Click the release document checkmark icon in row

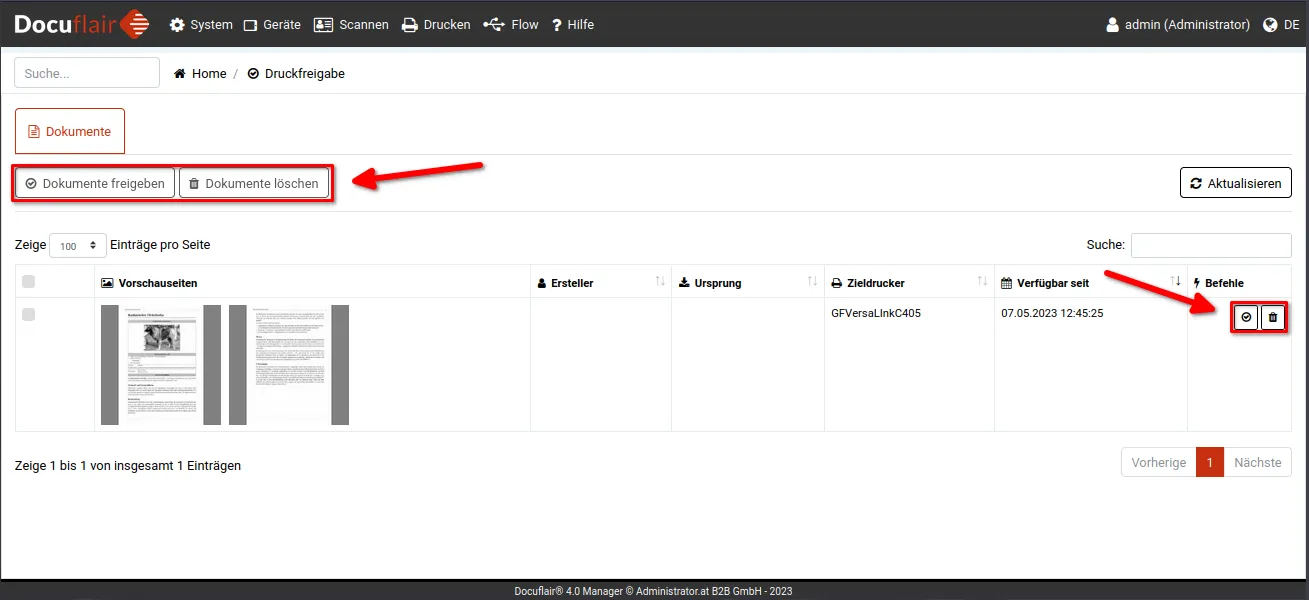point(1246,317)
